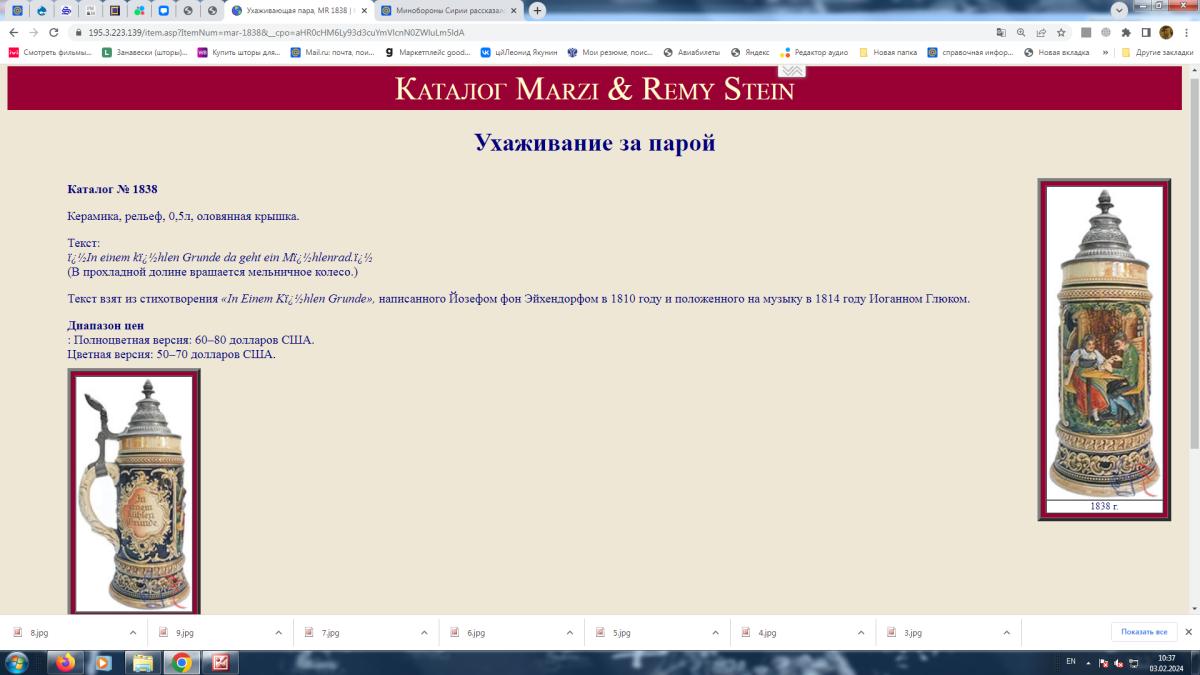Open the Chrome profile avatar
The width and height of the screenshot is (1200, 675).
point(1166,32)
